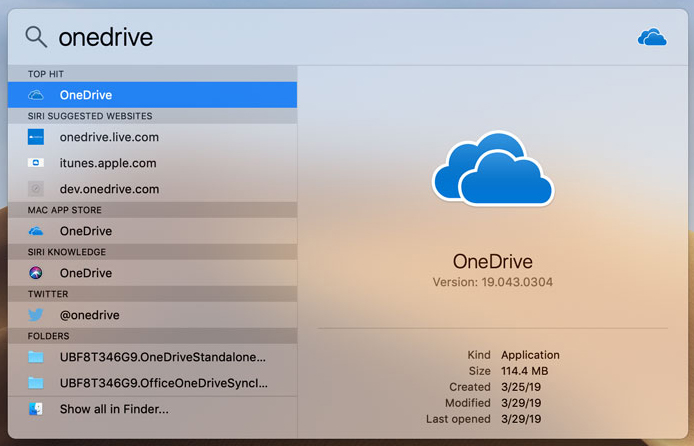694x446 pixels.
Task: Click the OneDrive cloud icon in search bar
Action: 652,37
